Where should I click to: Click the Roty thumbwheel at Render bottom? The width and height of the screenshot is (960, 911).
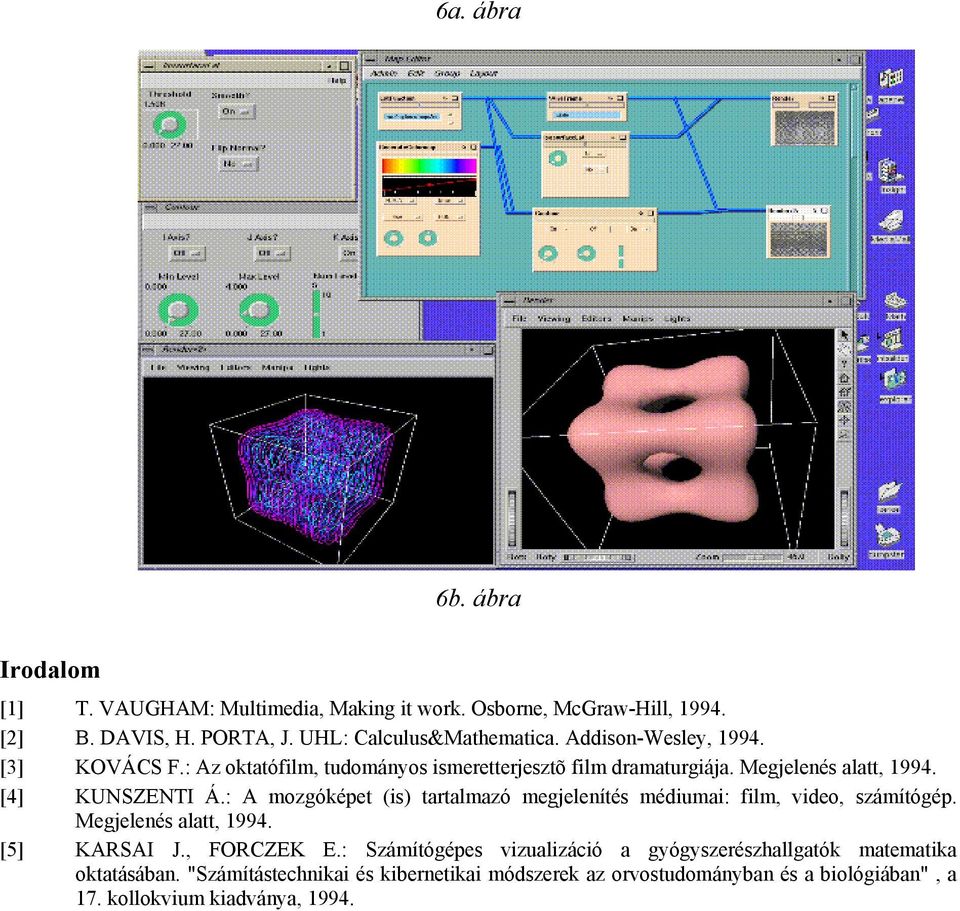coord(598,557)
